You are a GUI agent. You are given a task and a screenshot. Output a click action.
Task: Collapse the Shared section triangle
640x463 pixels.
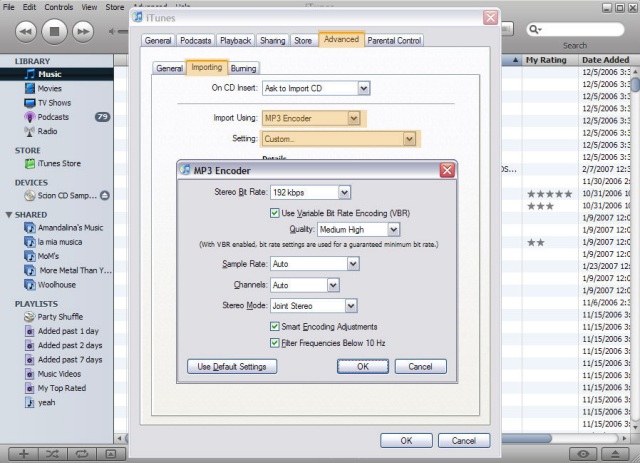pyautogui.click(x=9, y=215)
